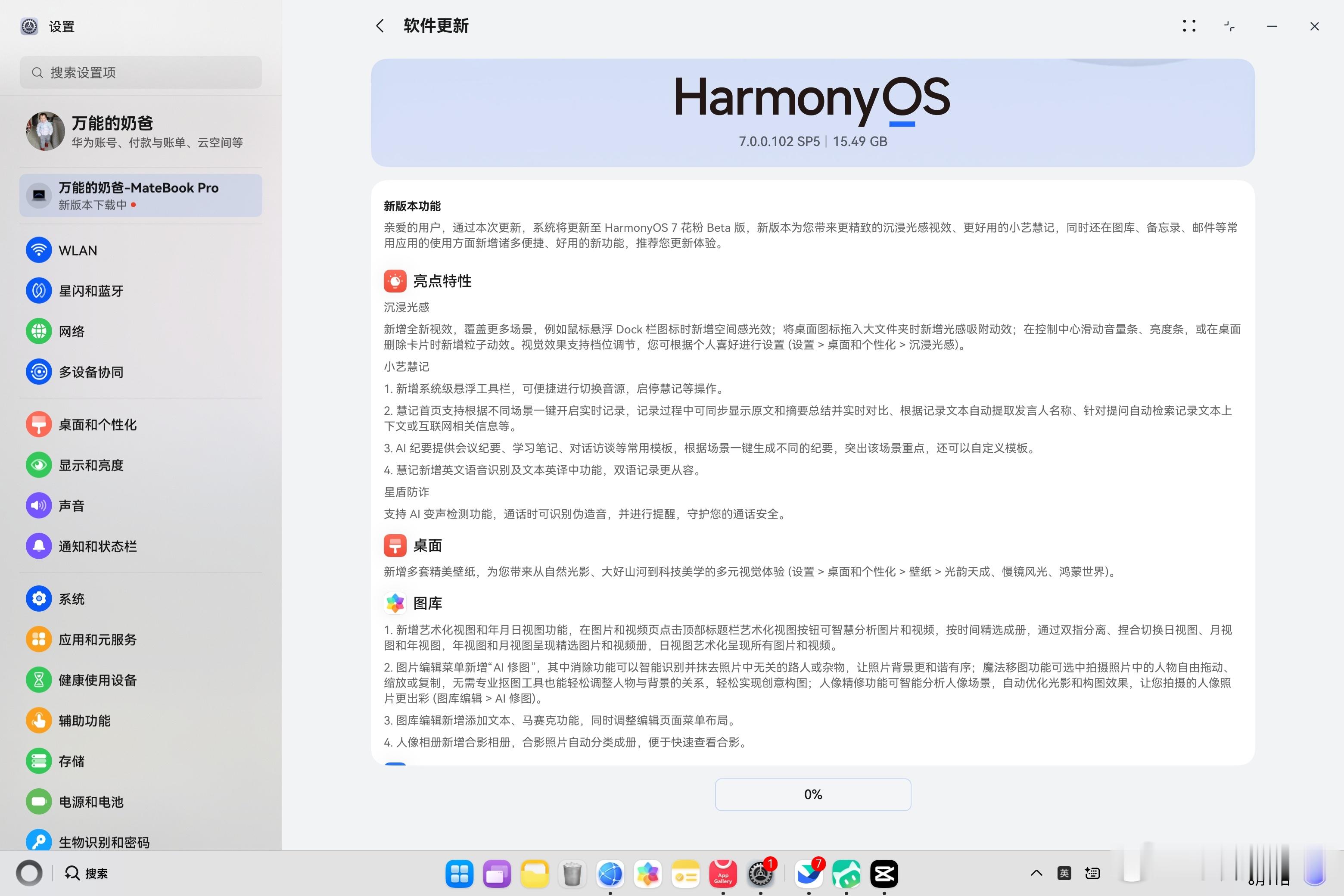
Task: Launch the green cat app in dock
Action: click(x=846, y=874)
